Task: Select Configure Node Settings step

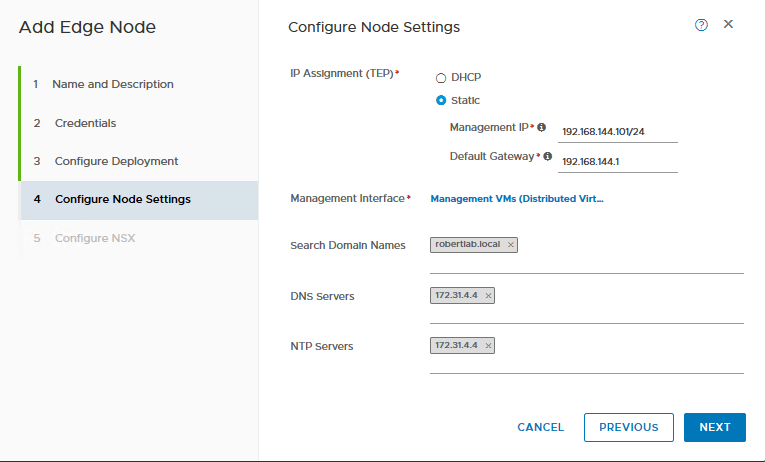Action: [x=122, y=199]
